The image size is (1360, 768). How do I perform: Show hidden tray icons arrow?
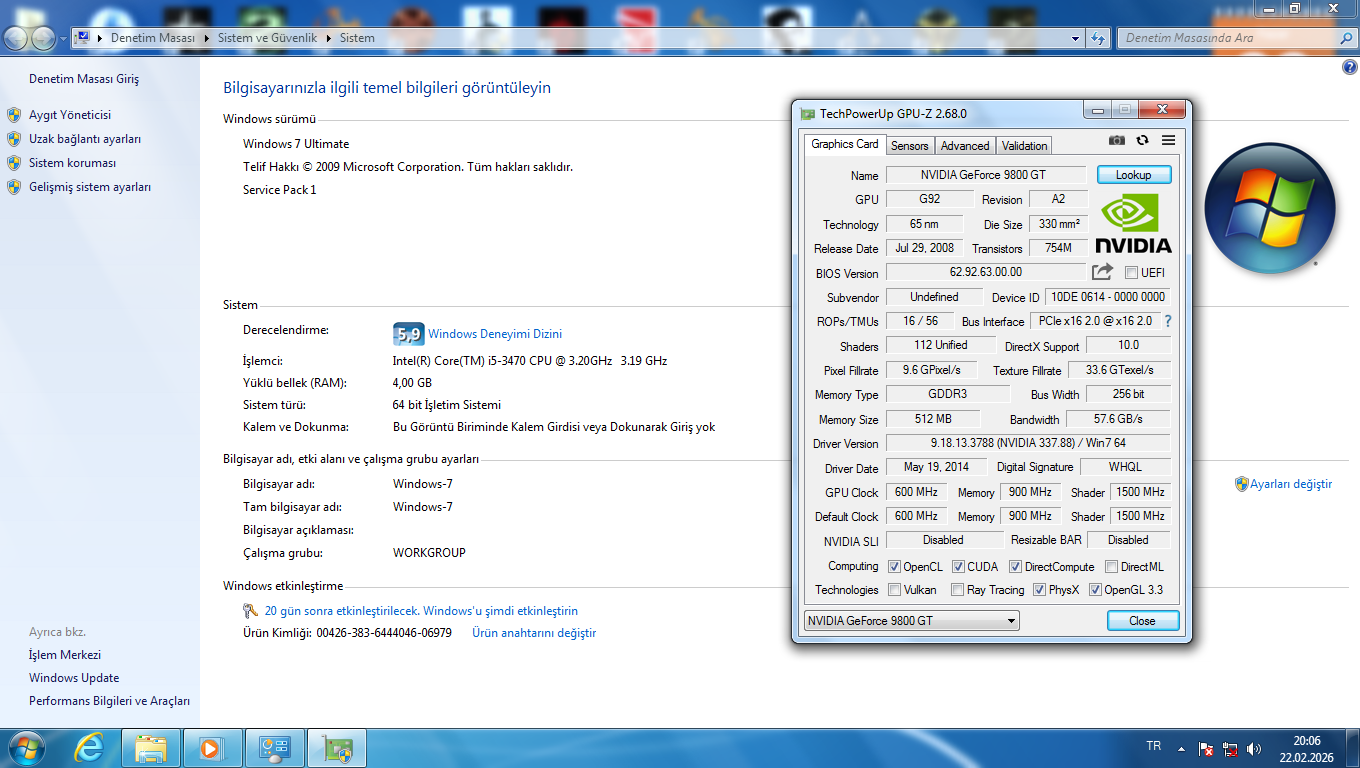click(x=1182, y=748)
